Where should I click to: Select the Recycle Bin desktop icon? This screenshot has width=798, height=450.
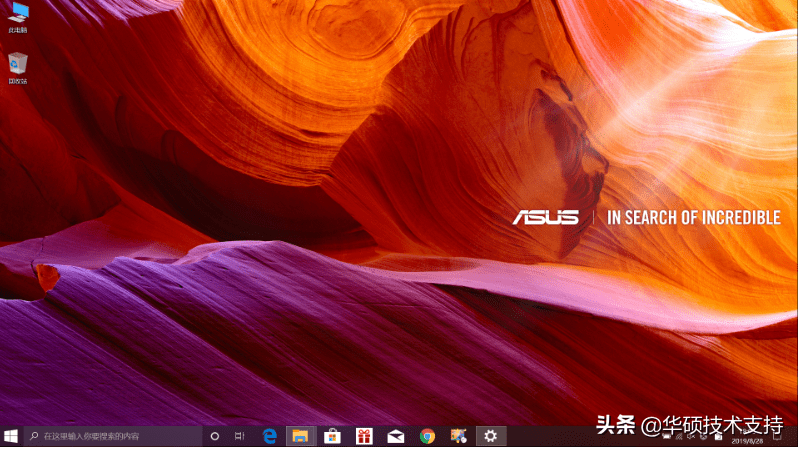point(18,68)
